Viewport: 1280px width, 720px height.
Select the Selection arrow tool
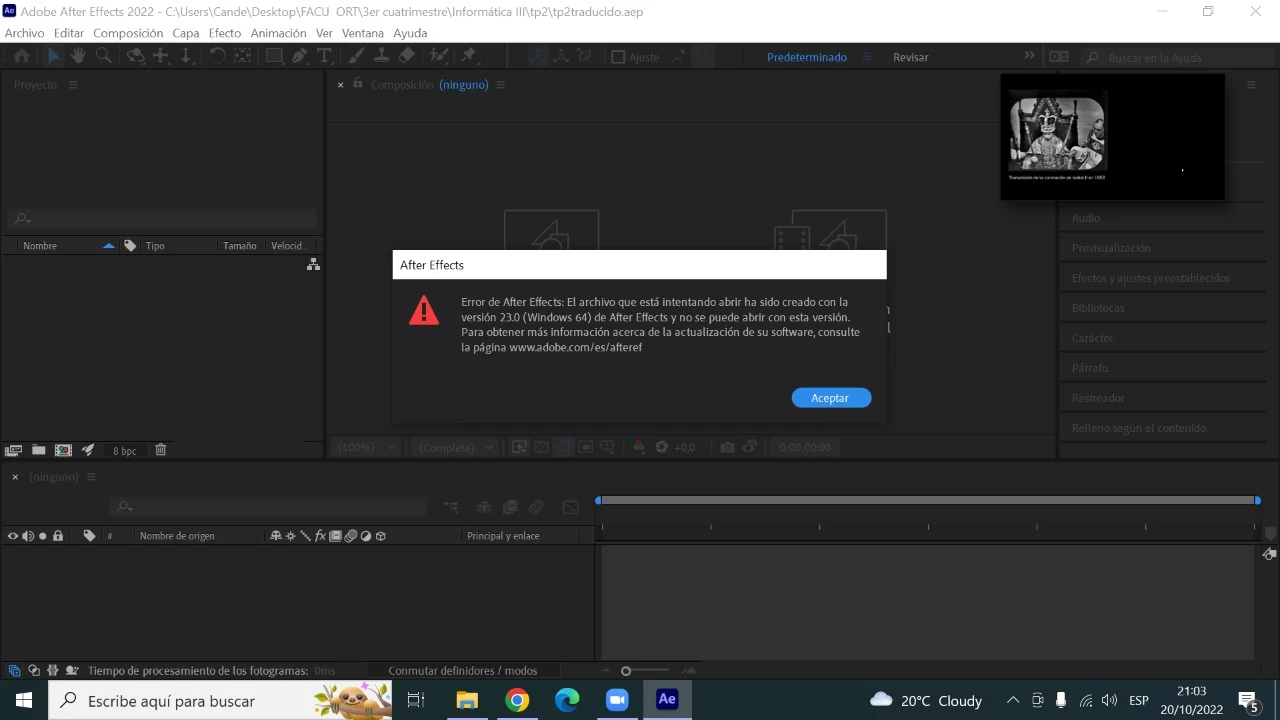click(54, 56)
